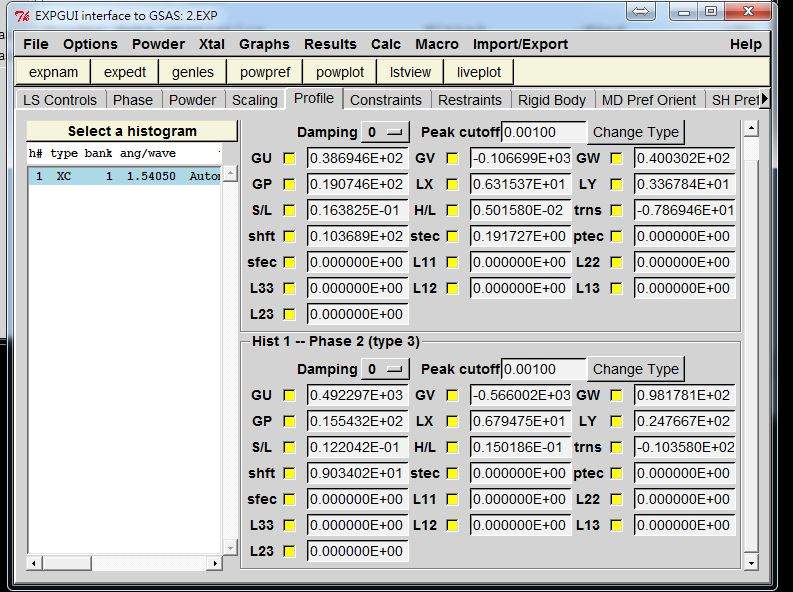Click profile pane scrollbar down arrow
The width and height of the screenshot is (793, 592).
tap(752, 562)
